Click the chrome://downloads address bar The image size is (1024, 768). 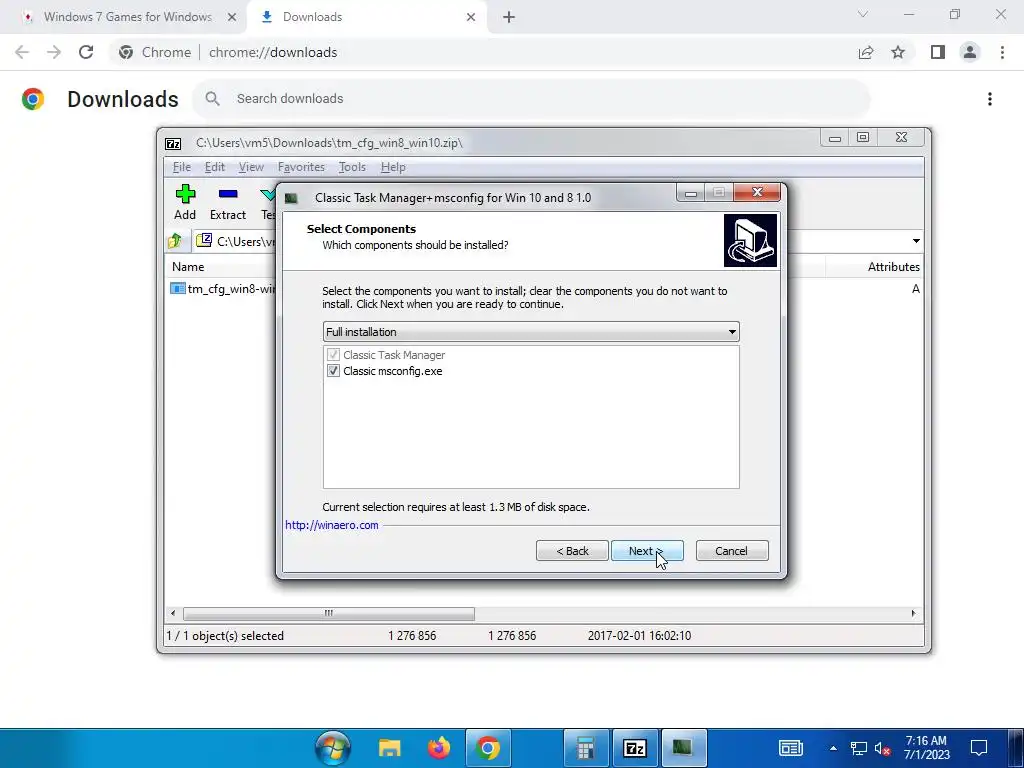[x=273, y=52]
